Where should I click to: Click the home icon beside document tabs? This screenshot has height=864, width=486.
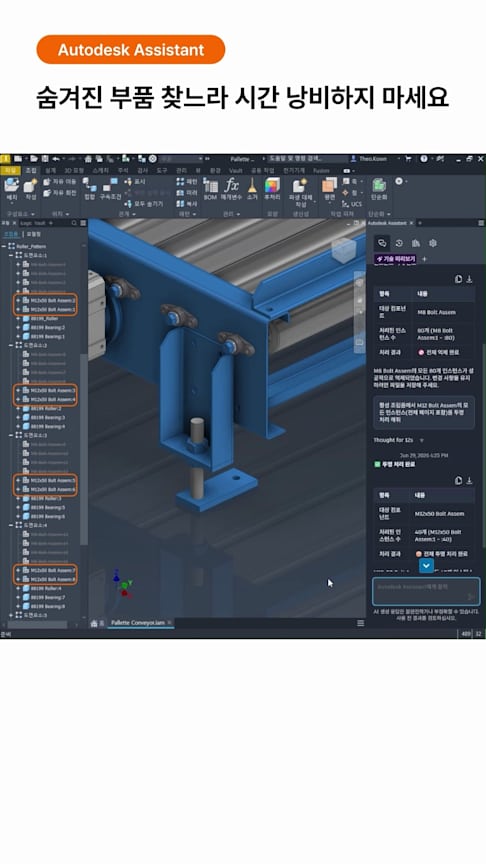click(x=94, y=623)
